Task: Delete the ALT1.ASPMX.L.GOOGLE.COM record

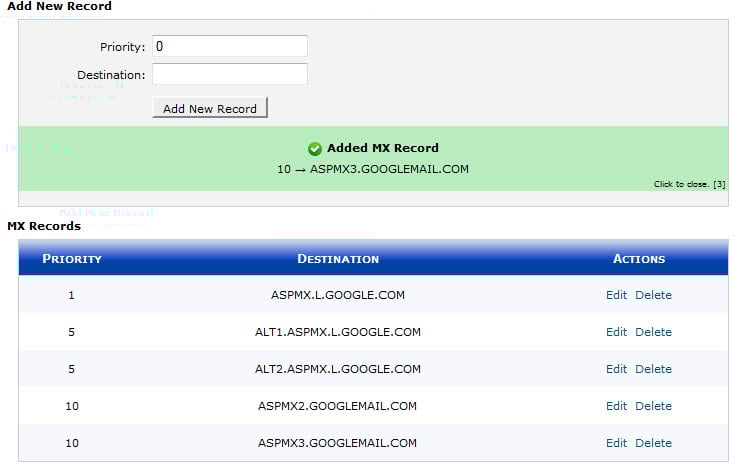Action: pyautogui.click(x=653, y=332)
